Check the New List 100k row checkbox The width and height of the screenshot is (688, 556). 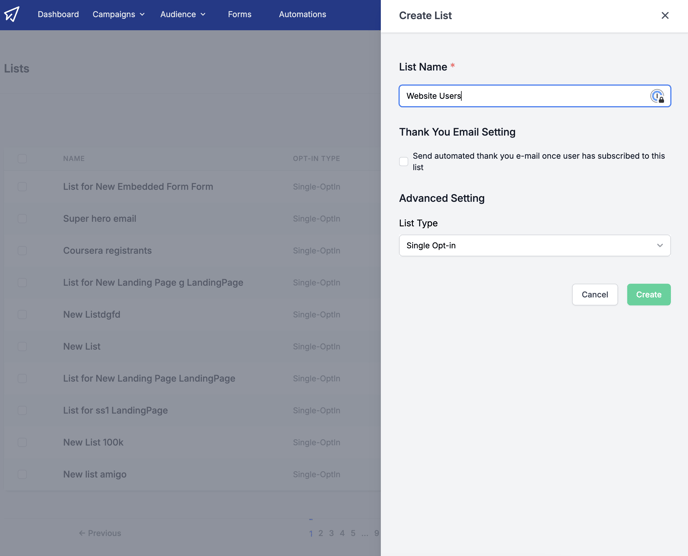point(22,442)
